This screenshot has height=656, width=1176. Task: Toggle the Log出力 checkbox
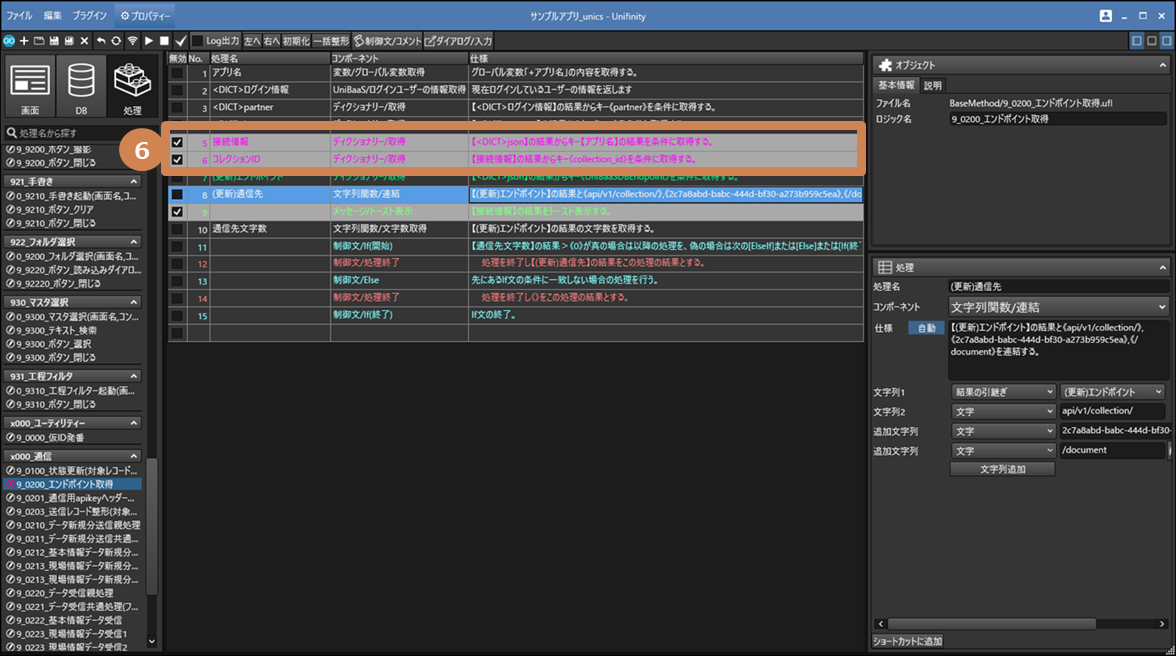tap(198, 41)
